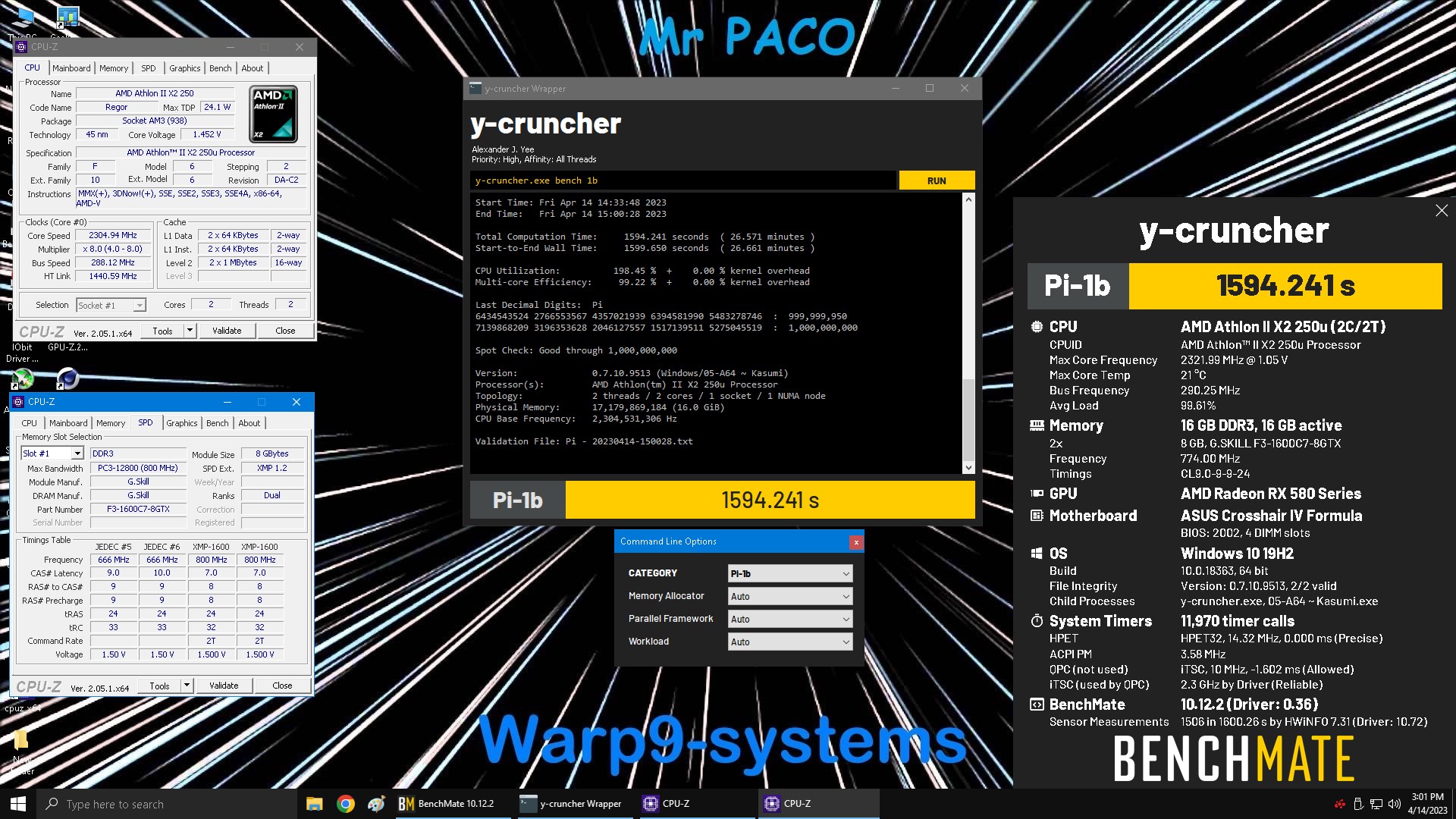Open the Memory Allocator dropdown
This screenshot has width=1456, height=819.
pos(789,597)
